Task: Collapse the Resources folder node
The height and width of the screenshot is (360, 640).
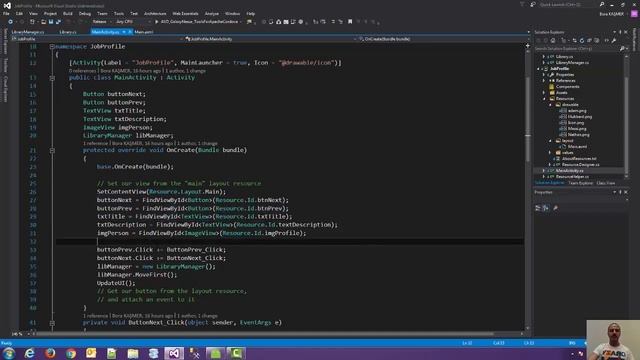Action: [544, 99]
